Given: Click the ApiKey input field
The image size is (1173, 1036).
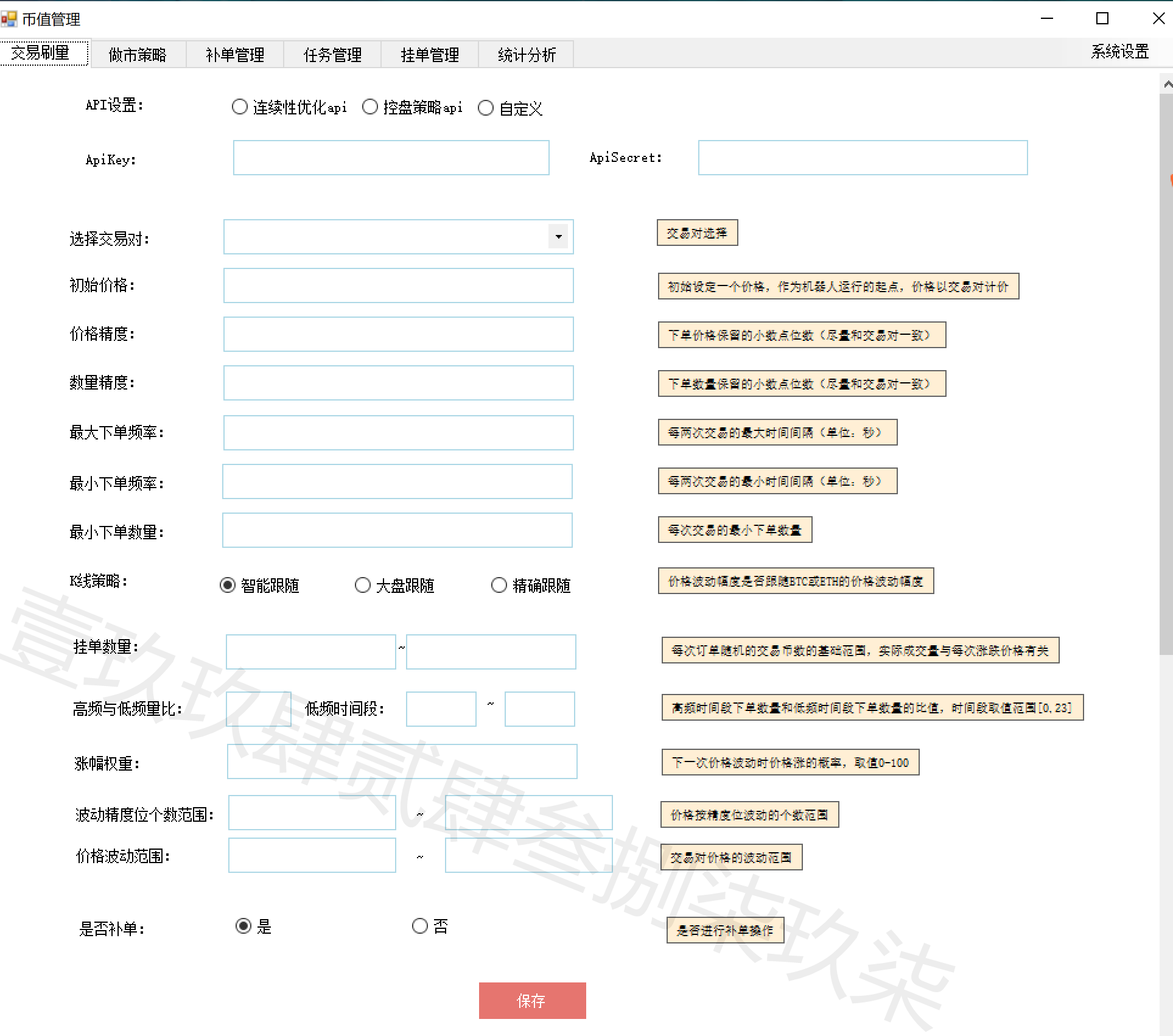Looking at the screenshot, I should [391, 158].
